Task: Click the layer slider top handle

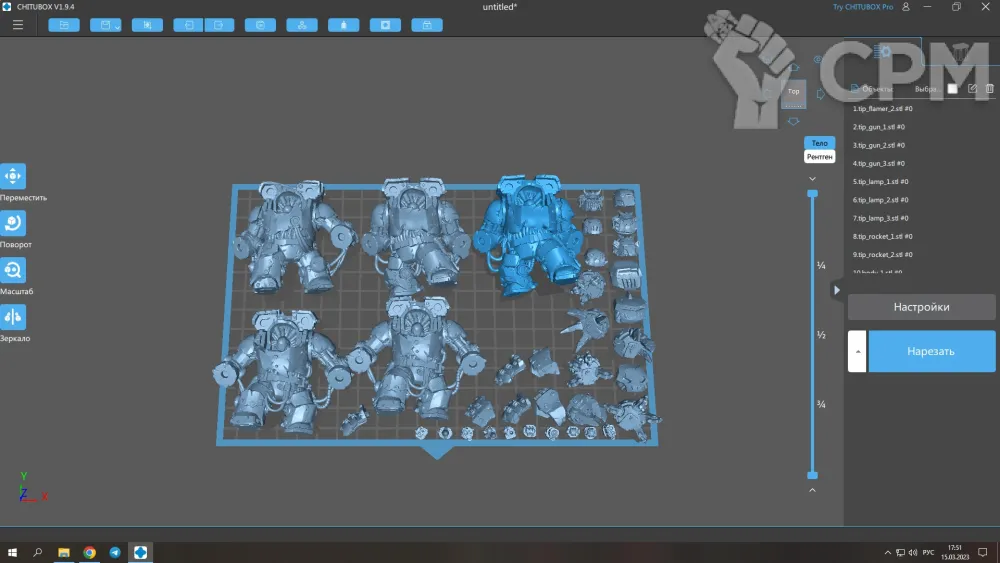Action: pyautogui.click(x=812, y=193)
